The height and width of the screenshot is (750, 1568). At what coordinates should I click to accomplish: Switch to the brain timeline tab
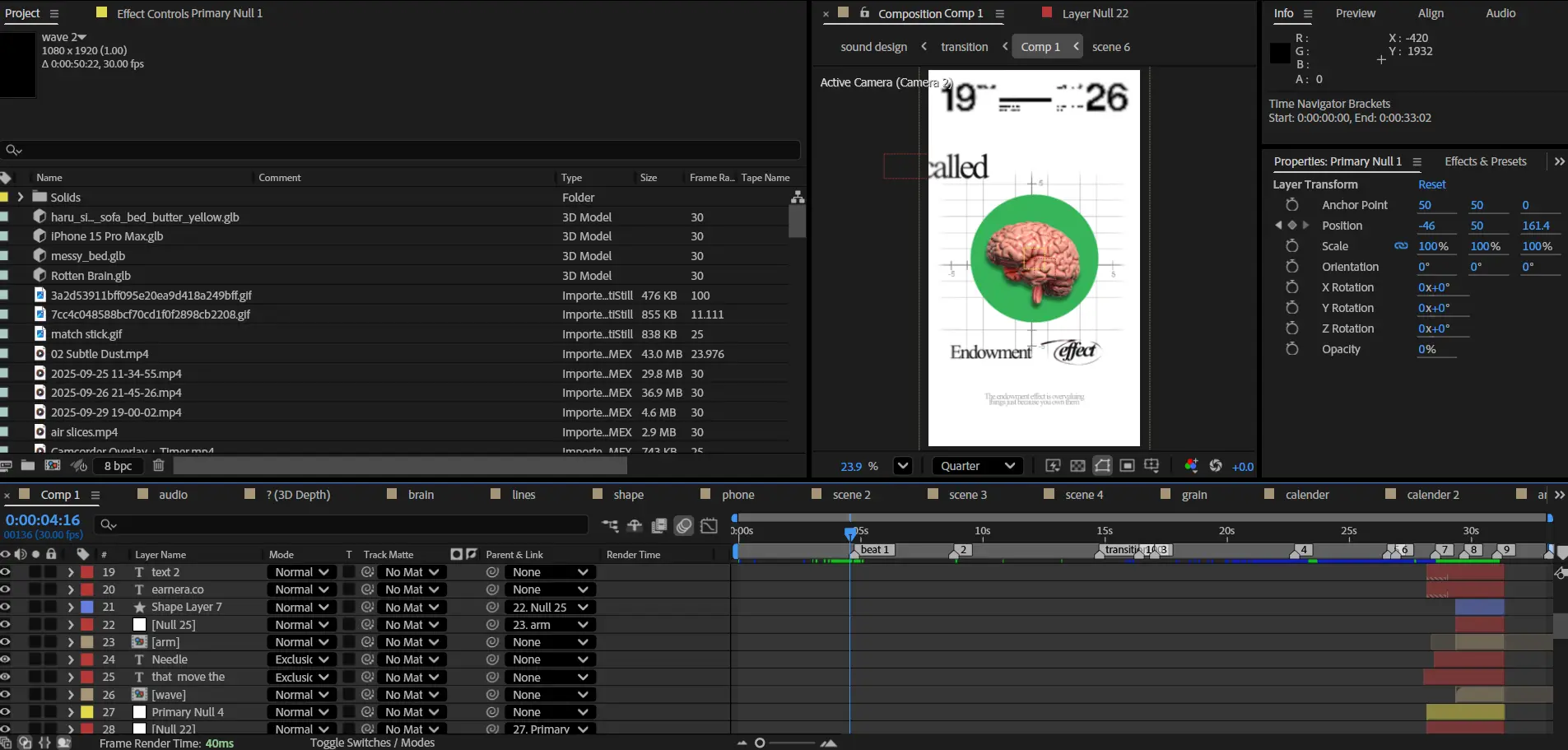421,495
